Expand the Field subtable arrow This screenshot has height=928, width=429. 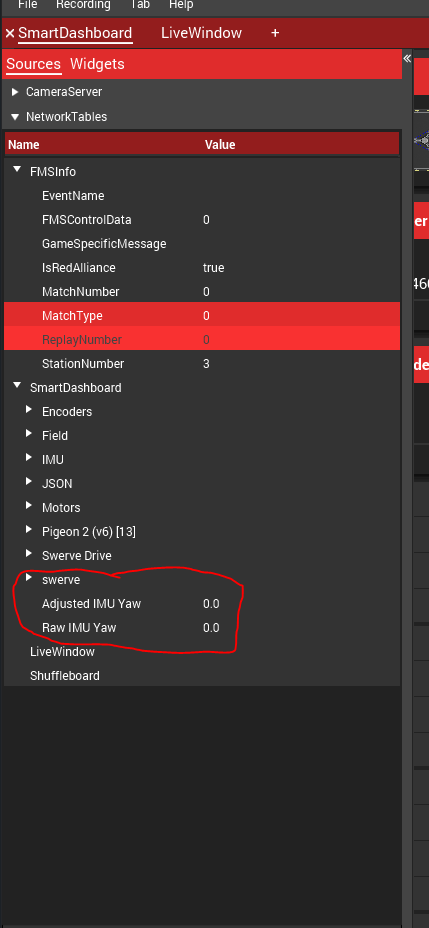point(28,434)
